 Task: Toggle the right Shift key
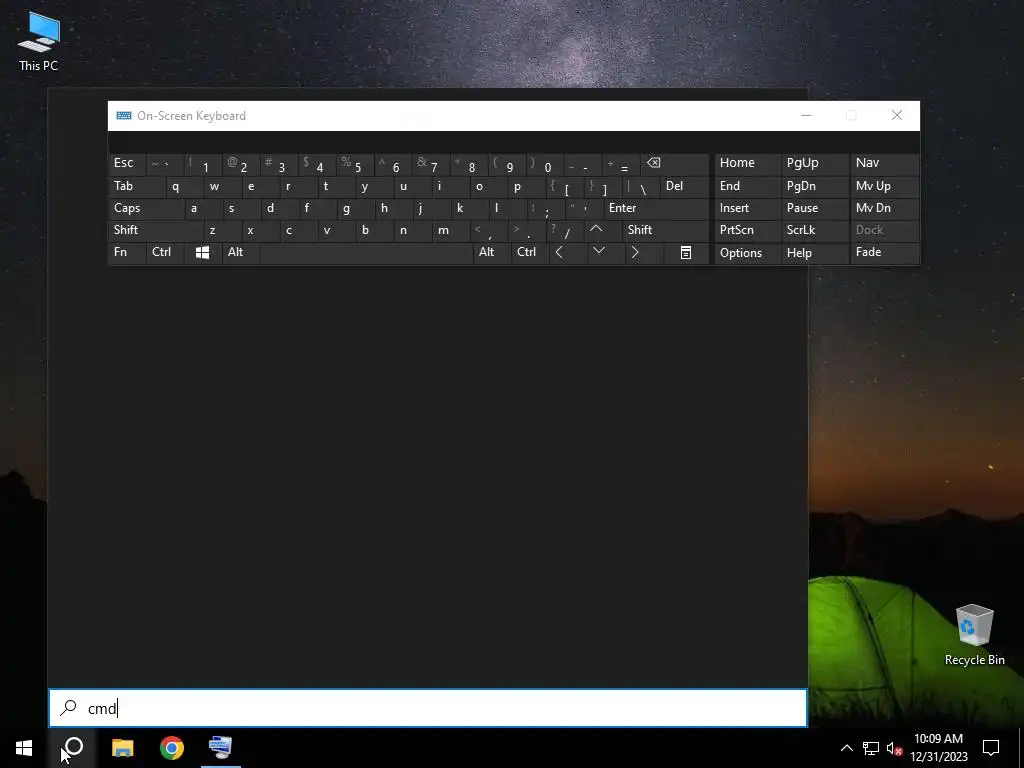tap(665, 231)
